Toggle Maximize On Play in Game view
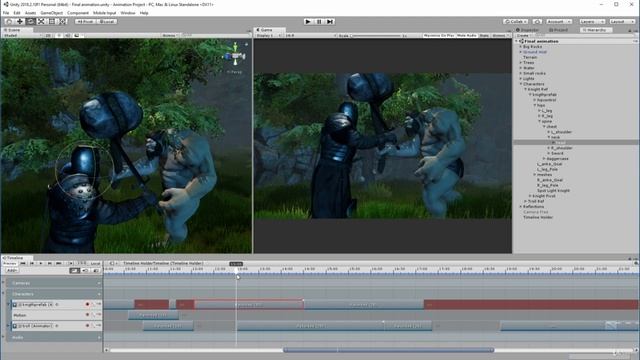Screen dimensions: 640x360 pos(439,36)
